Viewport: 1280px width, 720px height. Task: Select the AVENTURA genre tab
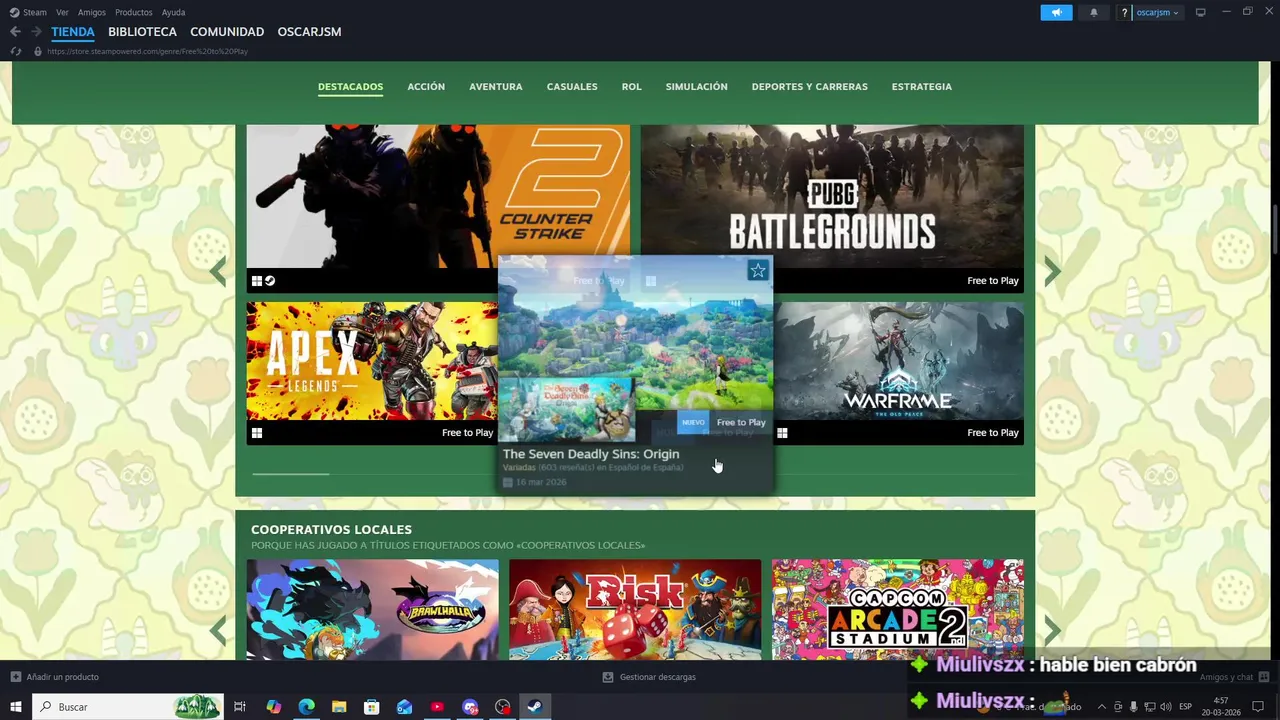click(x=496, y=87)
